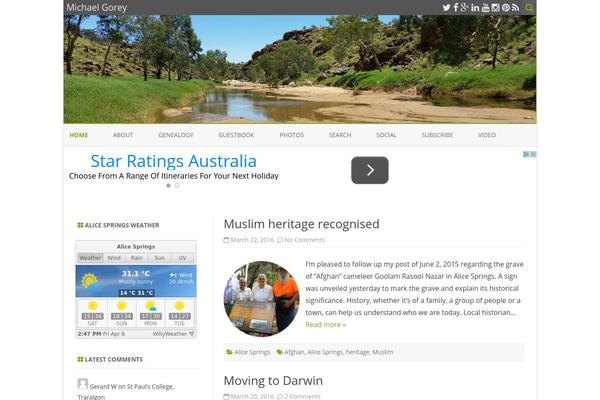Select the Weather tab in weather widget
600x400 pixels.
pos(90,258)
